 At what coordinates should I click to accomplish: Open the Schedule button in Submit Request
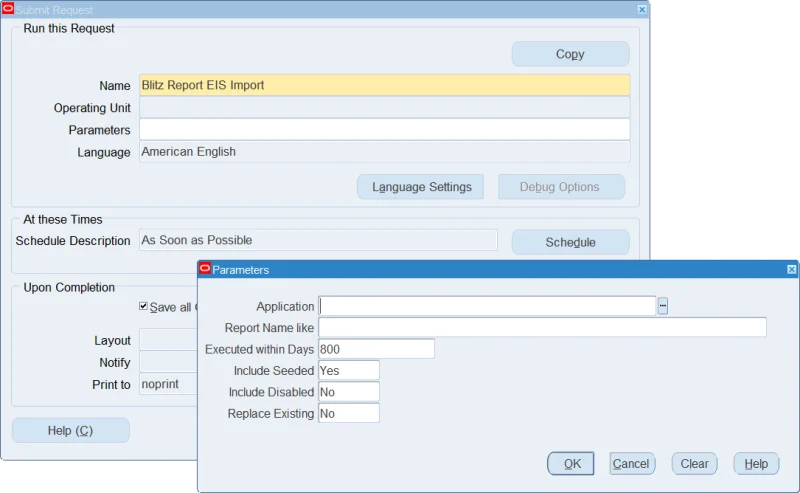pos(570,242)
